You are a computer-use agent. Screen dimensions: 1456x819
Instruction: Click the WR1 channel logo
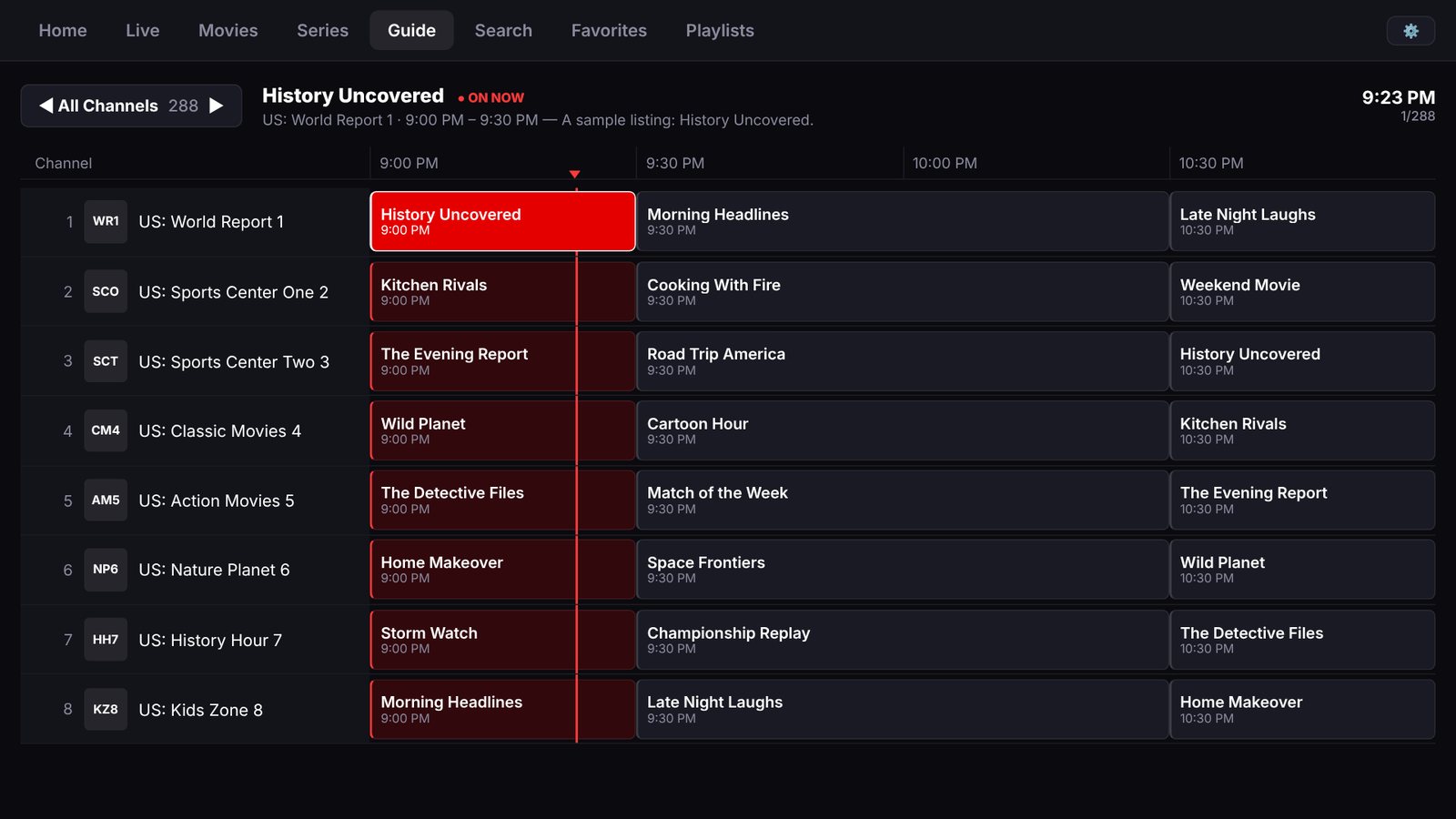(x=106, y=221)
